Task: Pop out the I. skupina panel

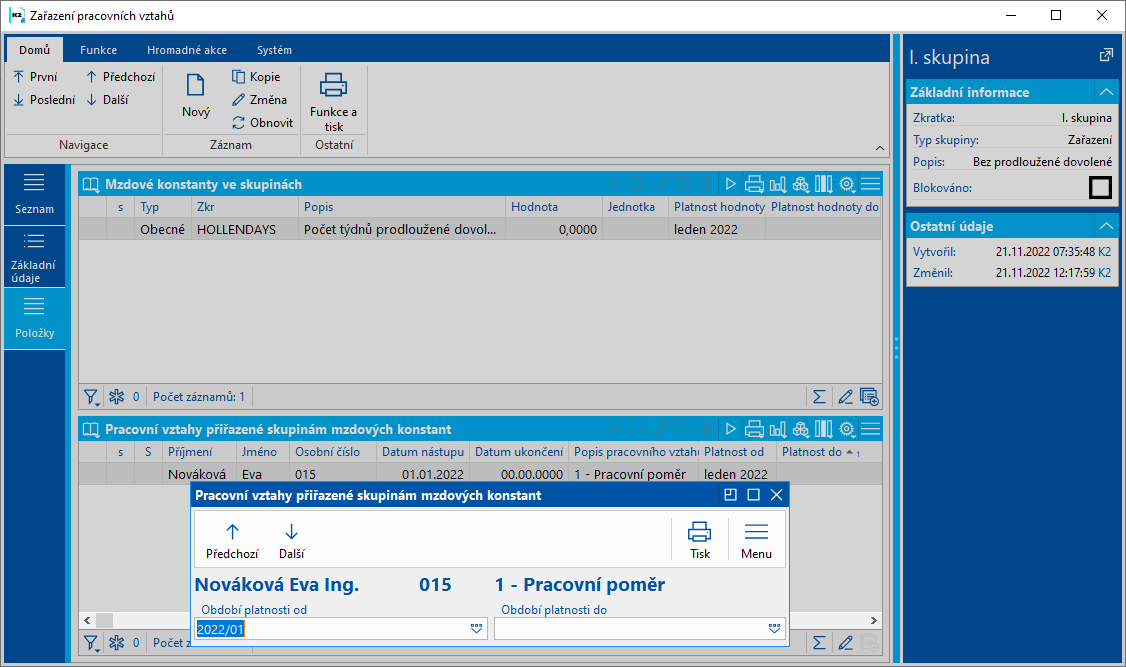Action: (1106, 55)
